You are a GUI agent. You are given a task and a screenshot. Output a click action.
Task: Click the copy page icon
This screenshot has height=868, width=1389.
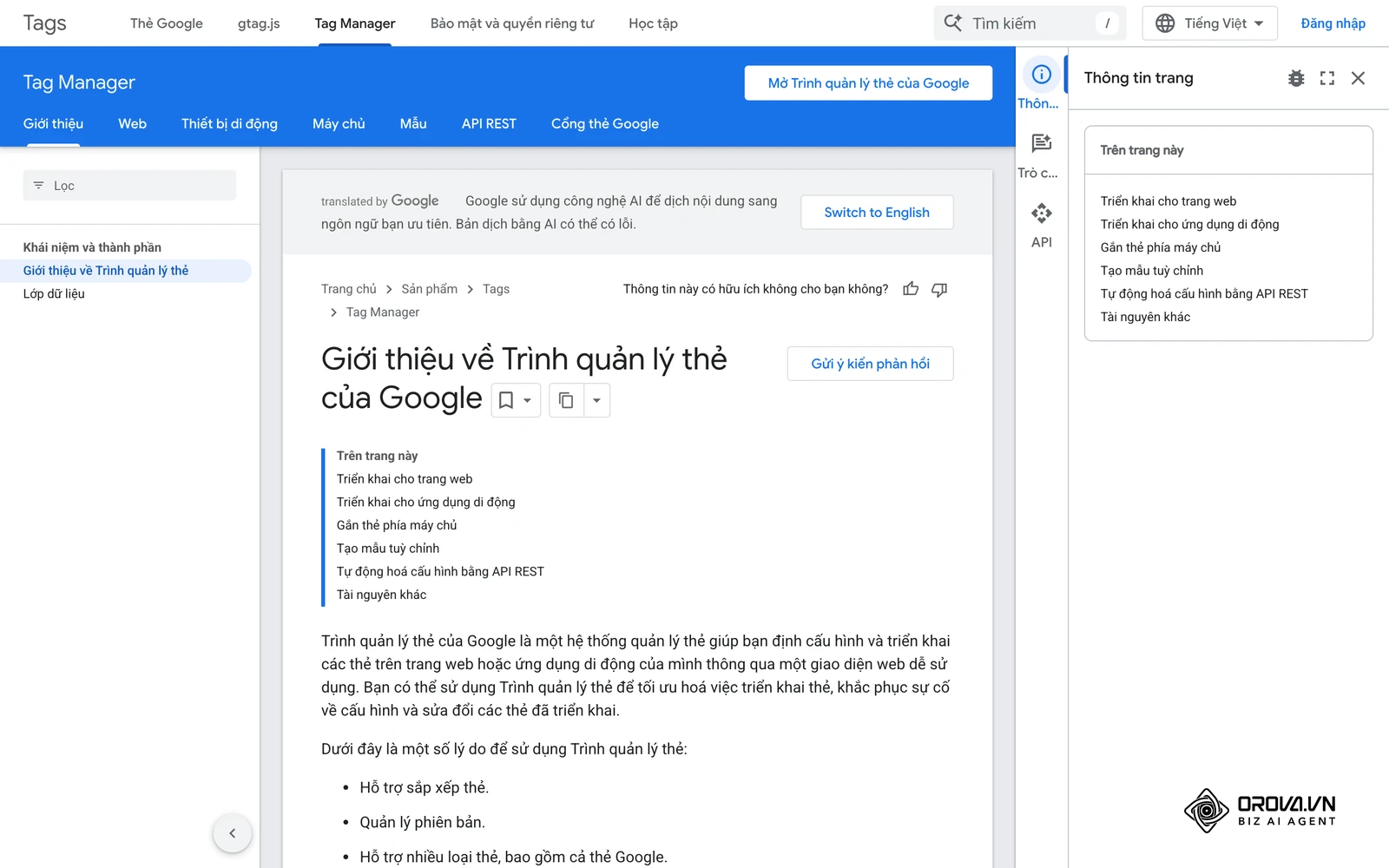point(566,400)
